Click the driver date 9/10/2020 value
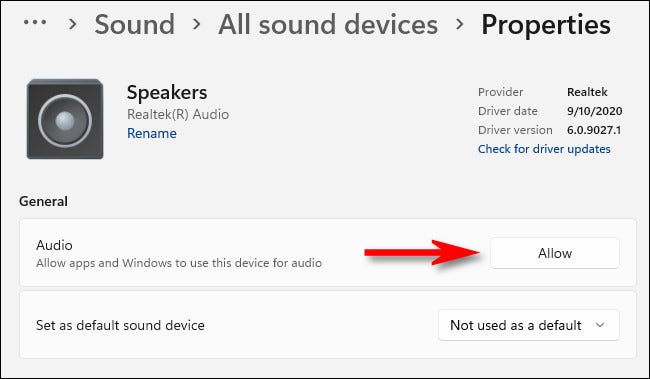650x379 pixels. pos(594,111)
